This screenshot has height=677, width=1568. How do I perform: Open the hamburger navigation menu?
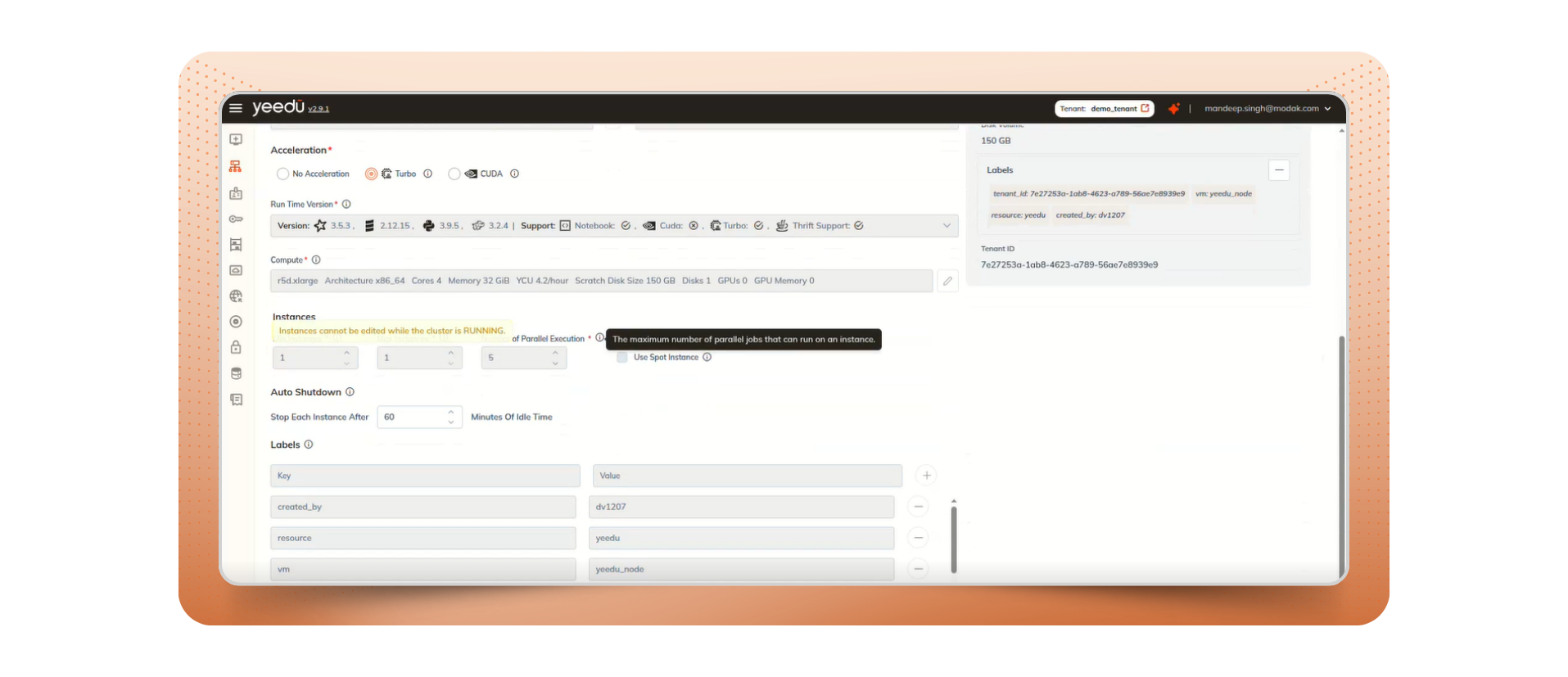236,108
